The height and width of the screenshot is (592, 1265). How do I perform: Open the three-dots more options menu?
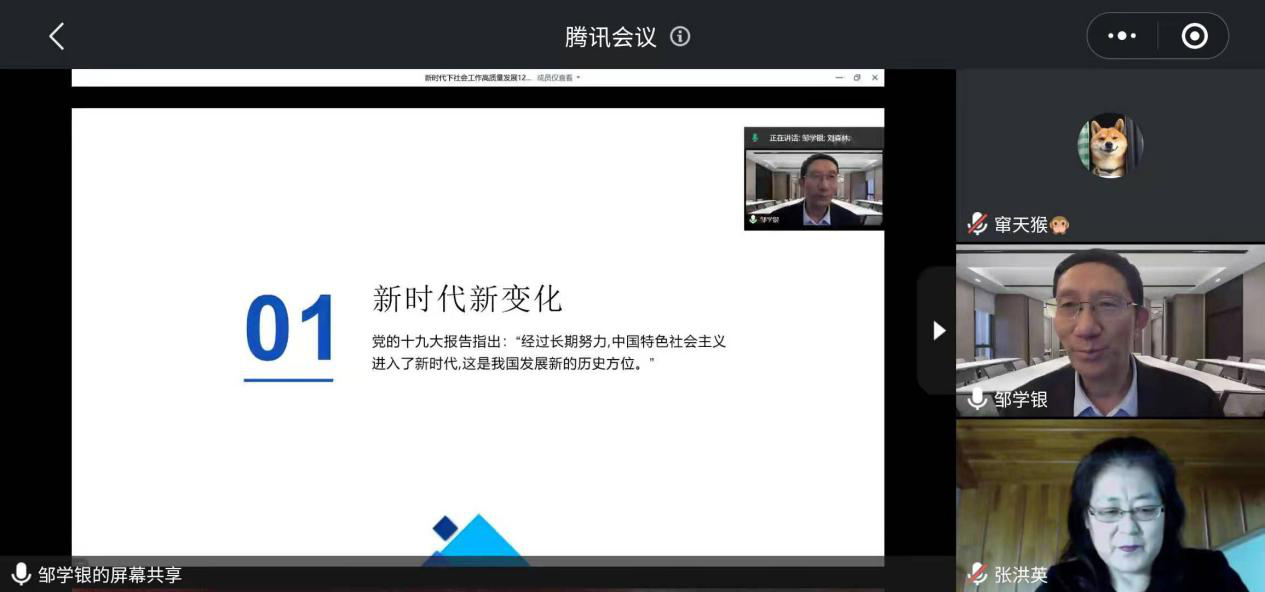[x=1122, y=36]
